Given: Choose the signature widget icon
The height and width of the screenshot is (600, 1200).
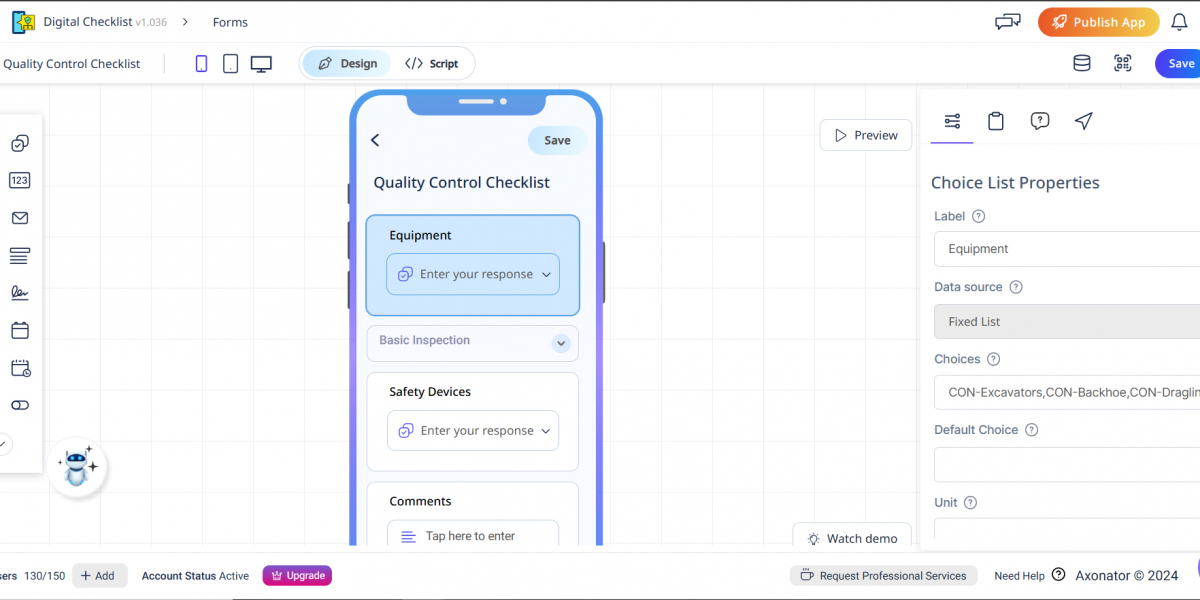Looking at the screenshot, I should (x=20, y=293).
